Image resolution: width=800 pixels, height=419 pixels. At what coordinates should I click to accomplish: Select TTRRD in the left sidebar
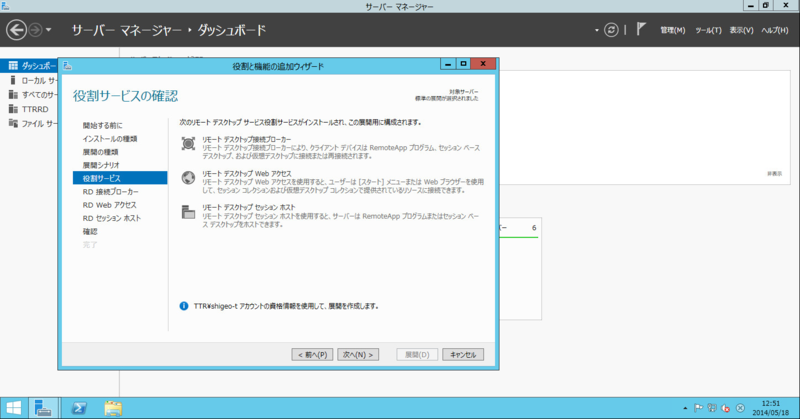[x=29, y=109]
